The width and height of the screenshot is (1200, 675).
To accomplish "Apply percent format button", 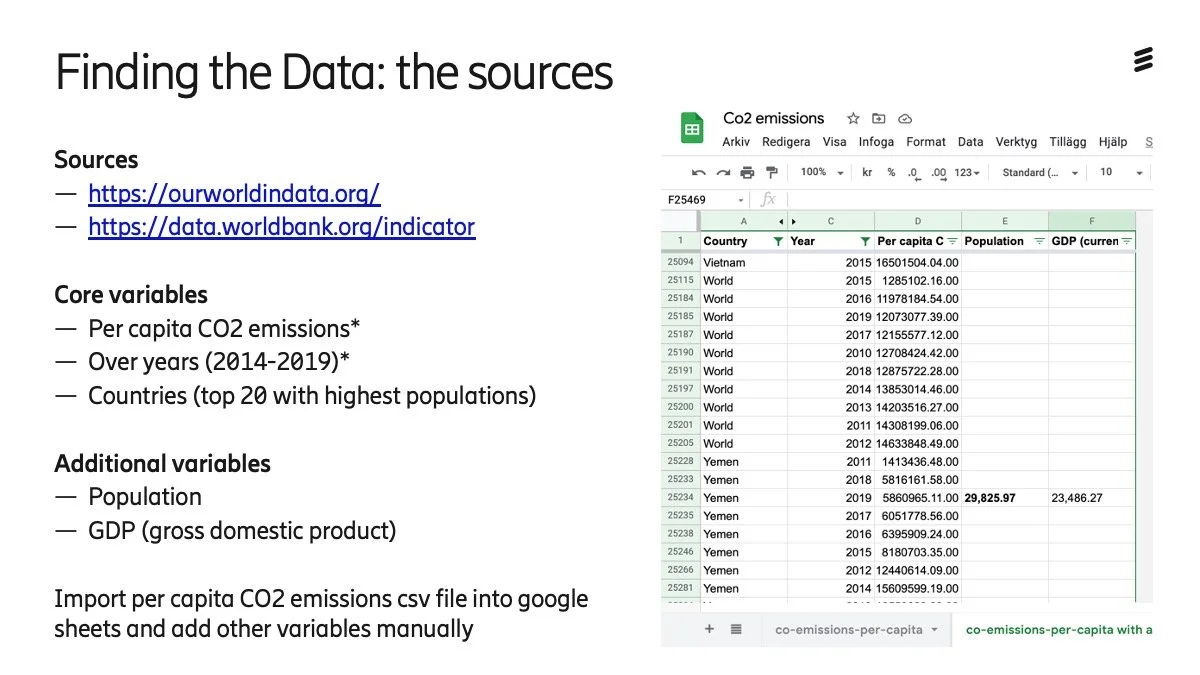I will pos(891,172).
